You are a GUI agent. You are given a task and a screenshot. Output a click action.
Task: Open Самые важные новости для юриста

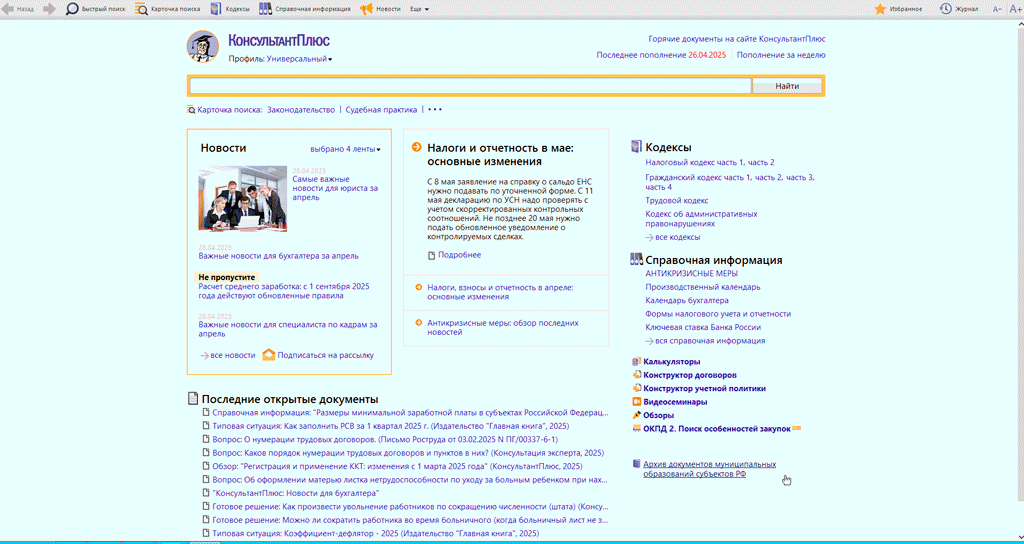pos(335,188)
